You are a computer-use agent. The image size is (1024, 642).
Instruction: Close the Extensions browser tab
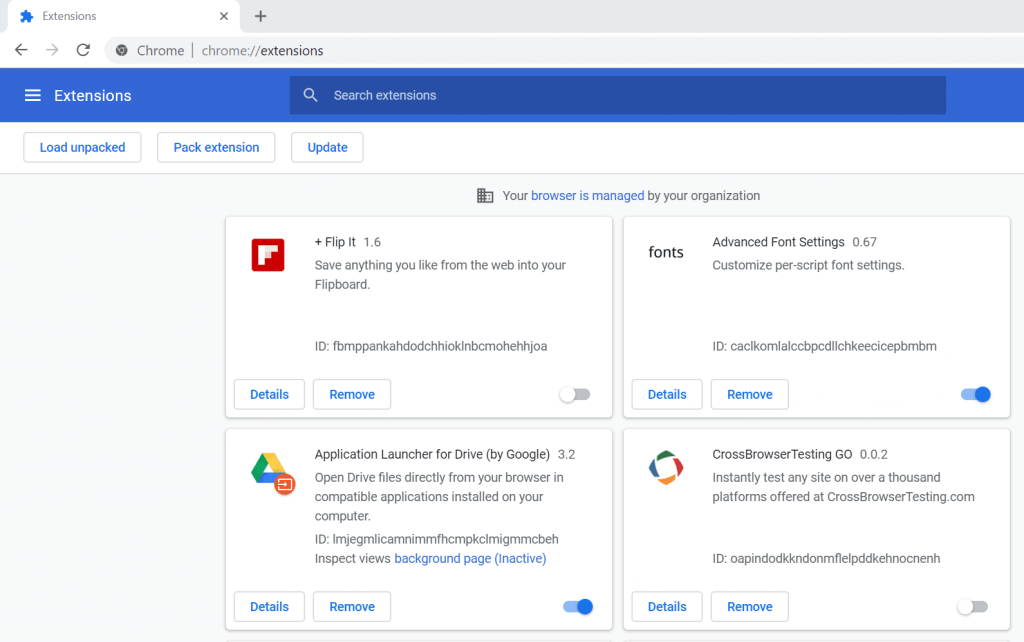(x=224, y=16)
